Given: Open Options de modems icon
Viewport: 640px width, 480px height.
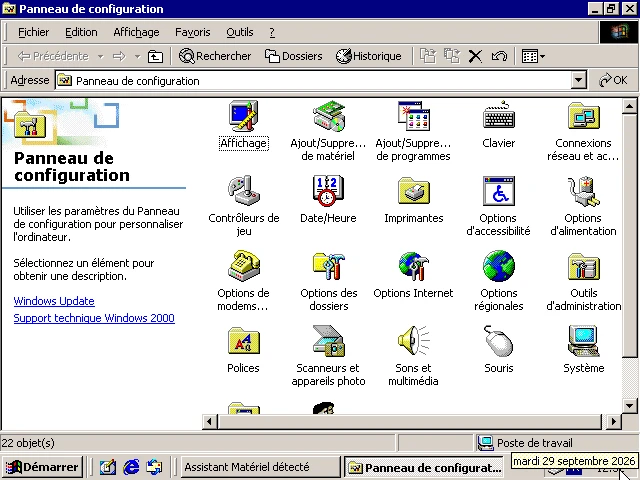Looking at the screenshot, I should pos(243,266).
